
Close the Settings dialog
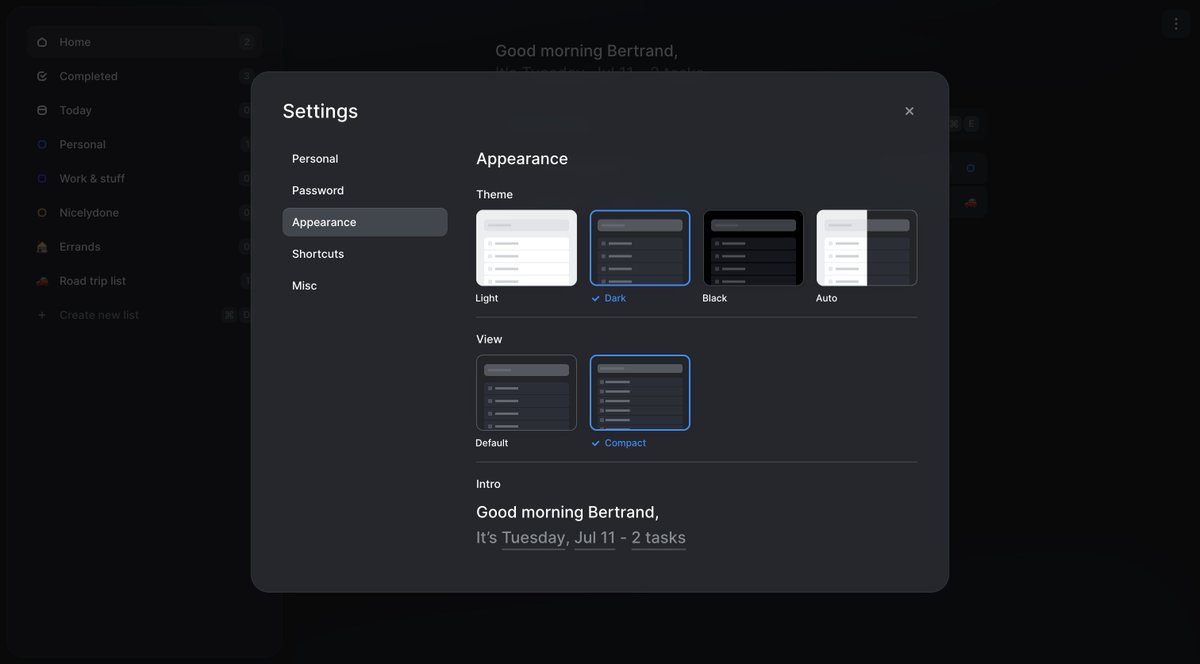[x=909, y=111]
